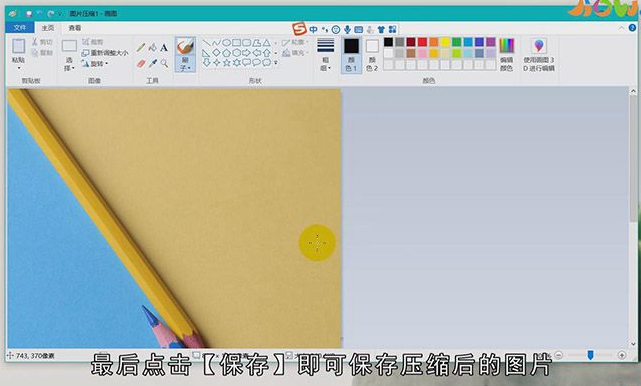This screenshot has width=641, height=386.
Task: Choose the Polygon shape
Action: pyautogui.click(x=256, y=43)
